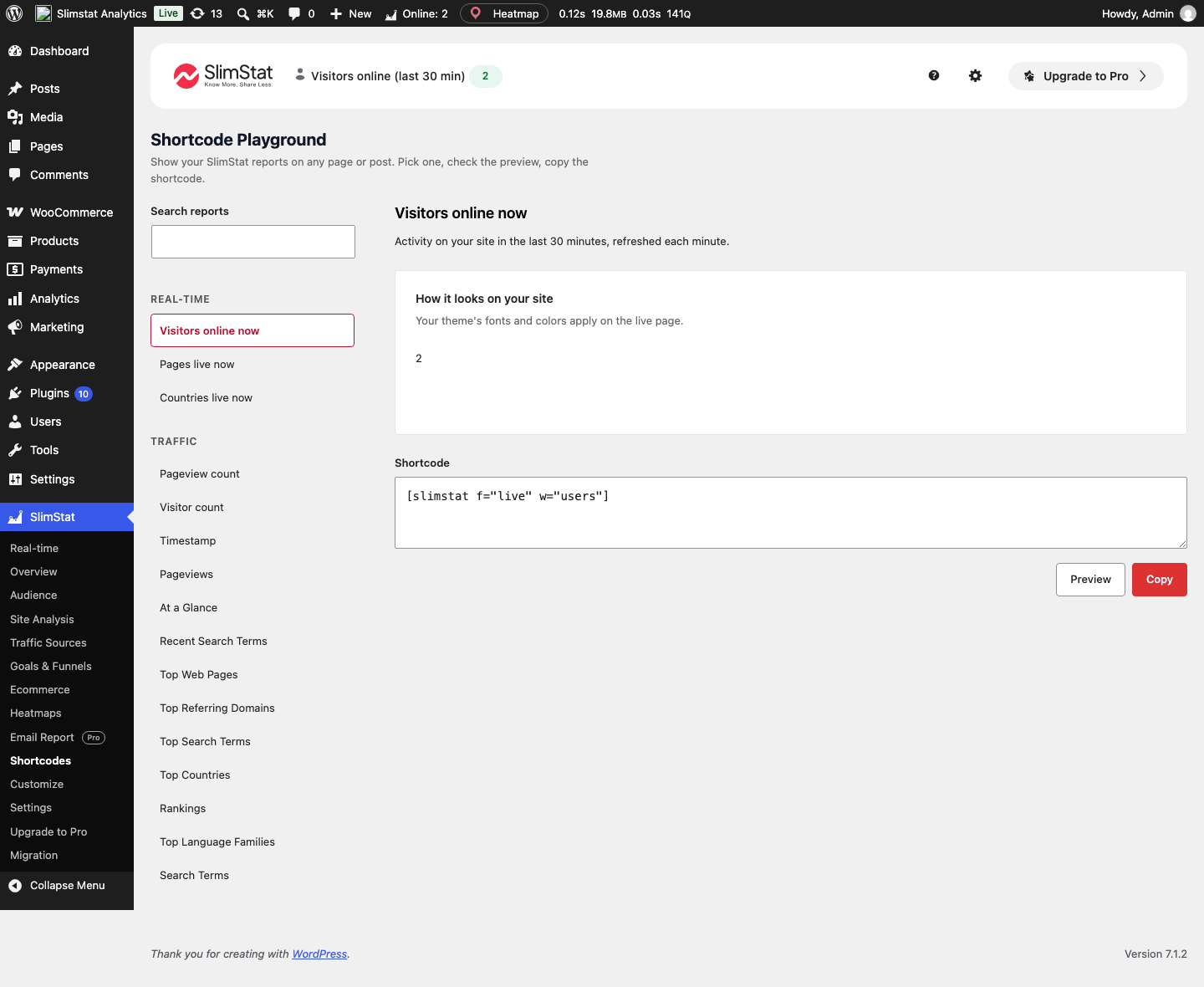This screenshot has width=1204, height=987.
Task: Open the ⌘K search icon
Action: coord(255,13)
